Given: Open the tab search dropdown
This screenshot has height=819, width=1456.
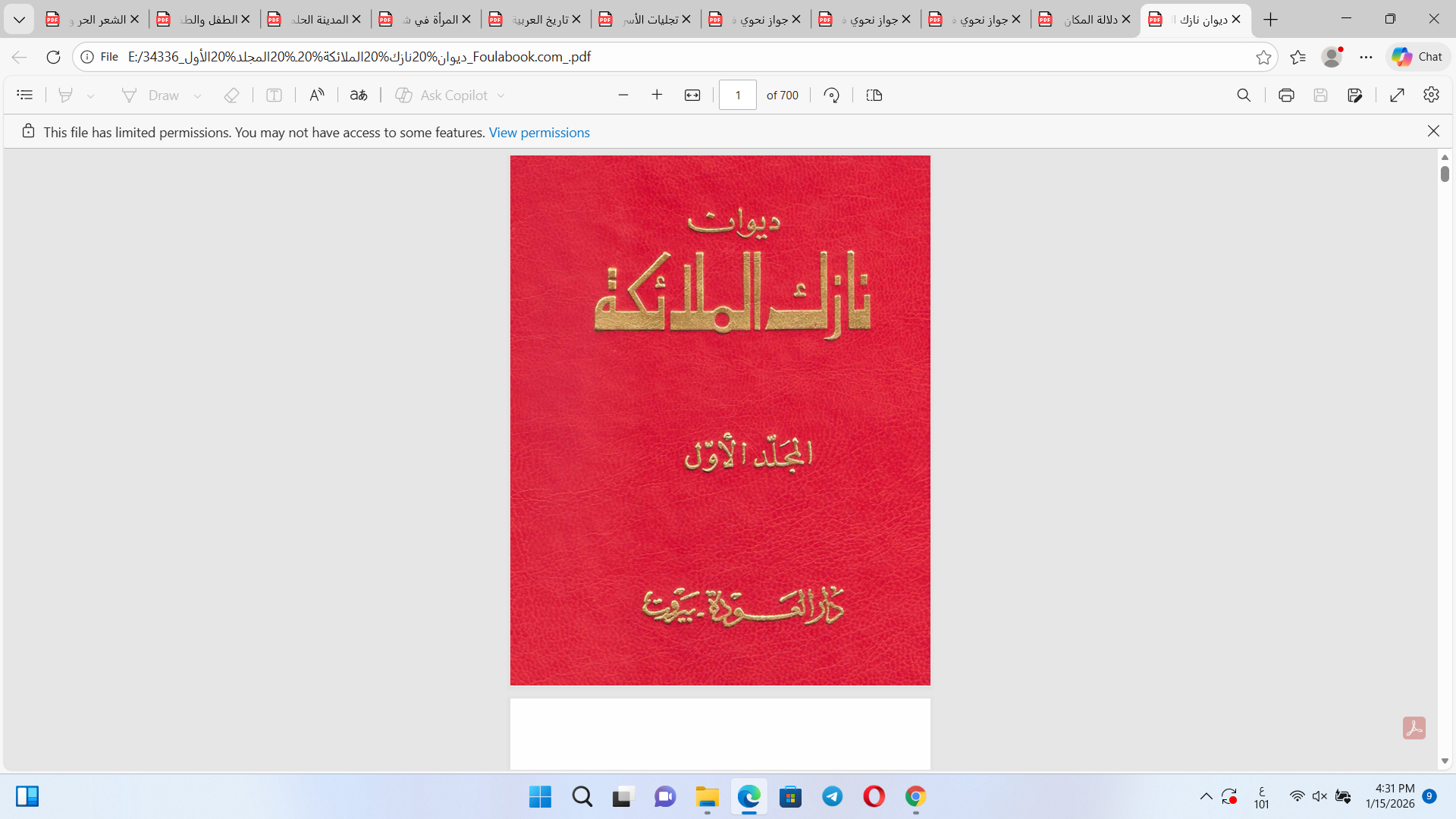Looking at the screenshot, I should (x=19, y=20).
